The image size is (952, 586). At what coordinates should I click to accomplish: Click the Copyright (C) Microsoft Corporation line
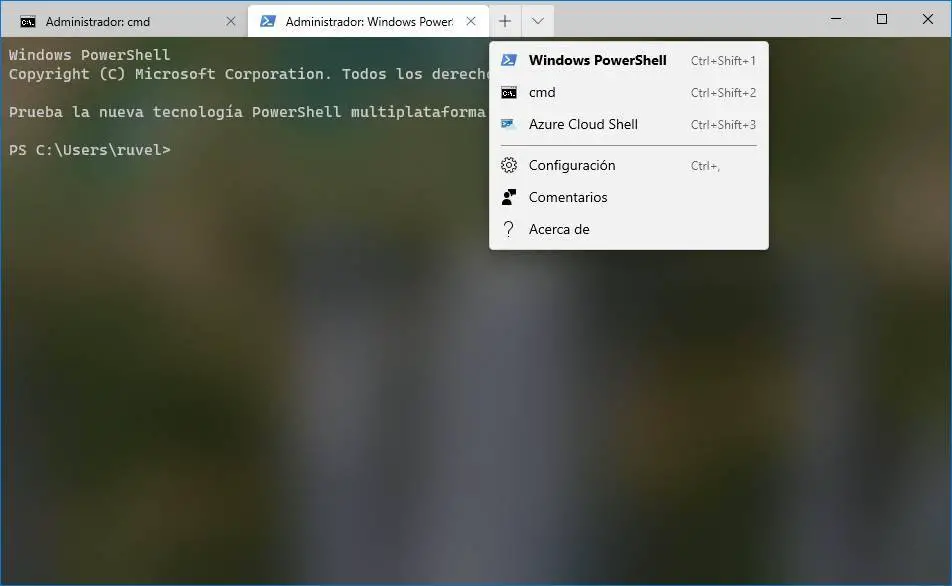249,74
